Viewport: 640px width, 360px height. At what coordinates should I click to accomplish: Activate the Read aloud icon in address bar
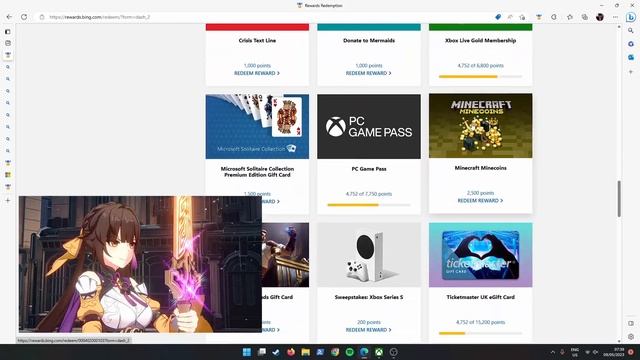510,17
